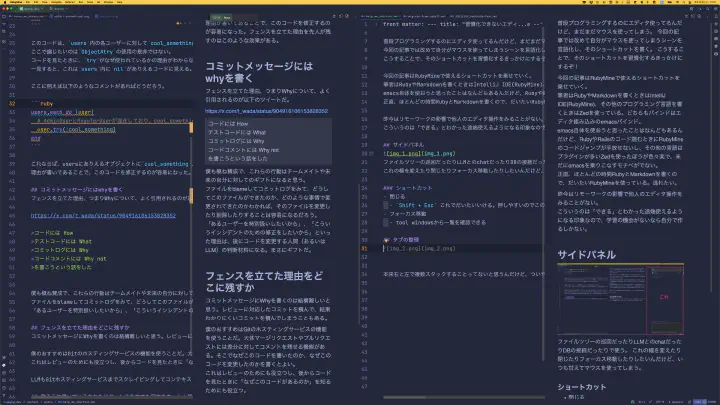This screenshot has width=720, height=405.
Task: Click the right preview pane vertical scrollbar
Action: (x=711, y=156)
